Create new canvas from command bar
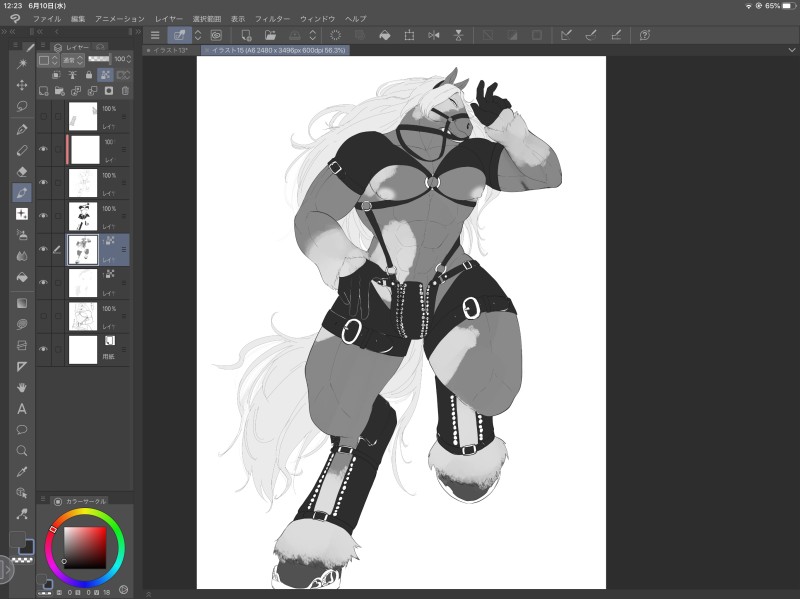The image size is (800, 599). coord(246,35)
